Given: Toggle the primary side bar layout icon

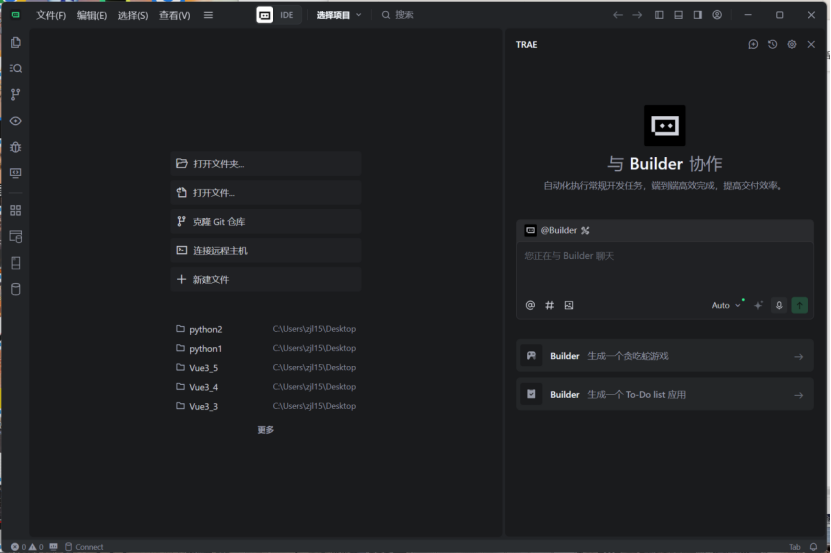Looking at the screenshot, I should click(659, 15).
